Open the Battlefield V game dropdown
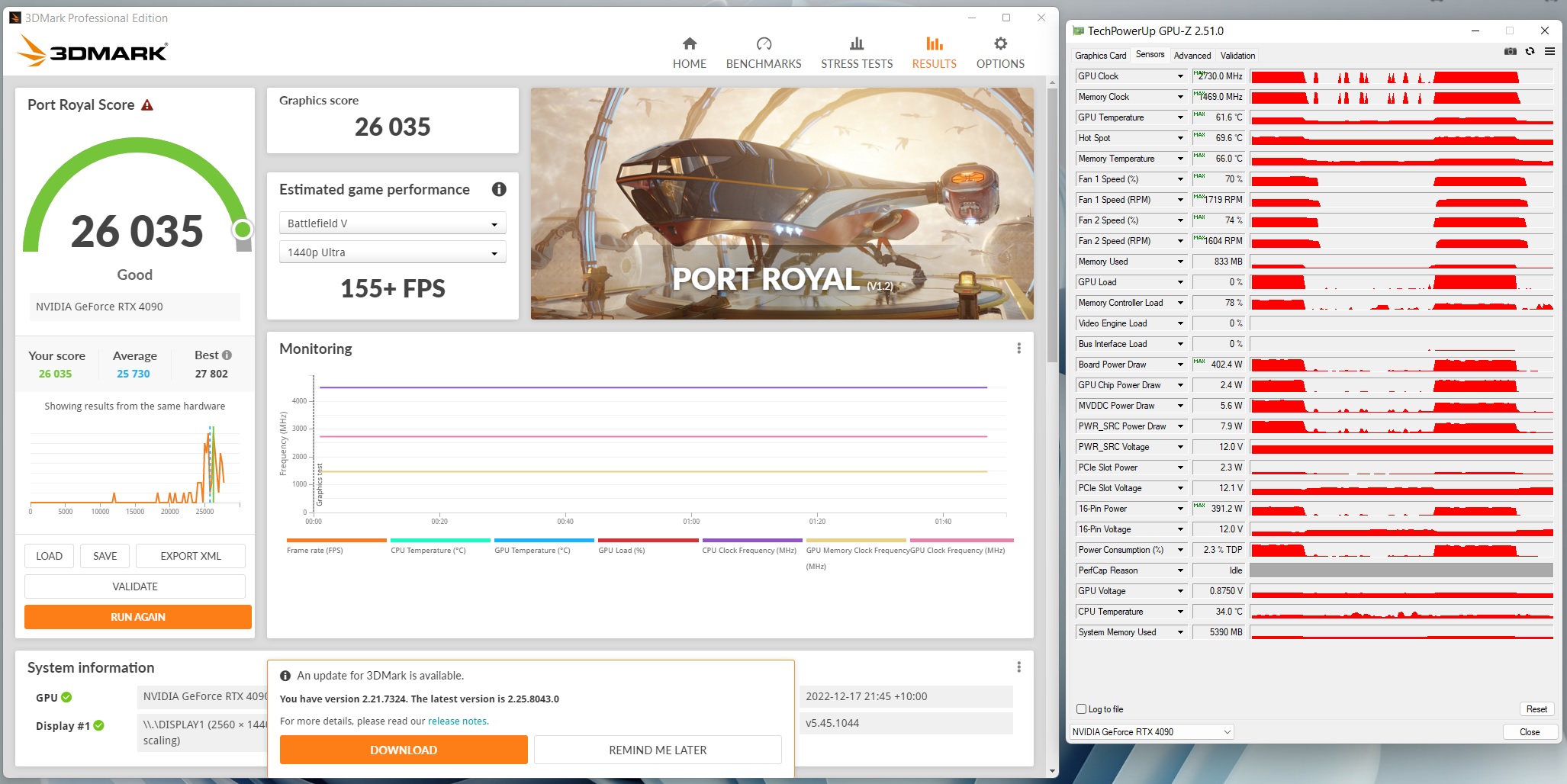The height and width of the screenshot is (784, 1567). [392, 223]
